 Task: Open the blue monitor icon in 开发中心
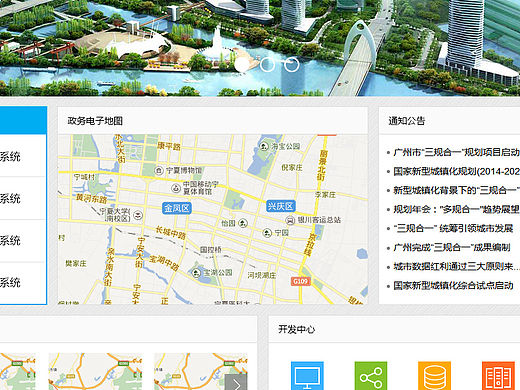(307, 376)
